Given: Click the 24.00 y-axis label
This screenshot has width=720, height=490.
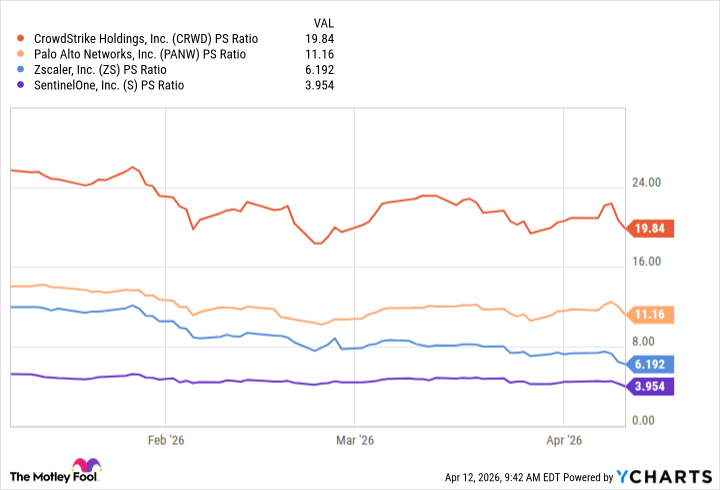Looking at the screenshot, I should coord(648,183).
